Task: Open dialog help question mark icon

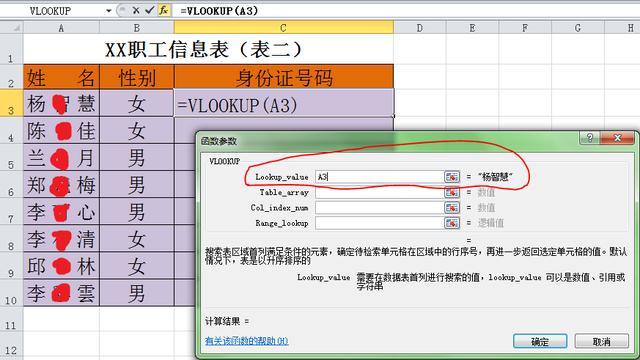Action: (589, 138)
